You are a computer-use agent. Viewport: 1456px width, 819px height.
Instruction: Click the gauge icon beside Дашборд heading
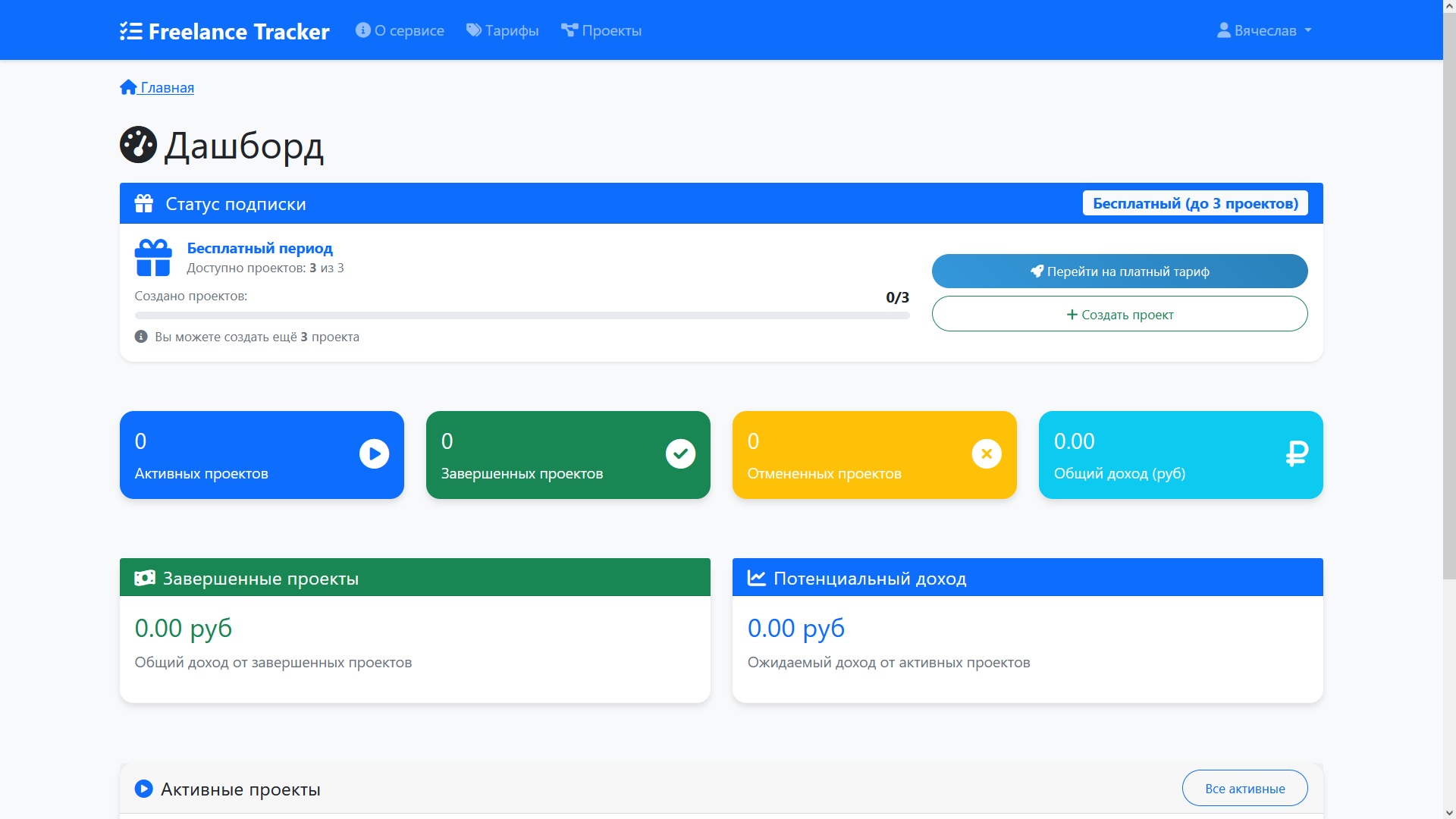(138, 144)
